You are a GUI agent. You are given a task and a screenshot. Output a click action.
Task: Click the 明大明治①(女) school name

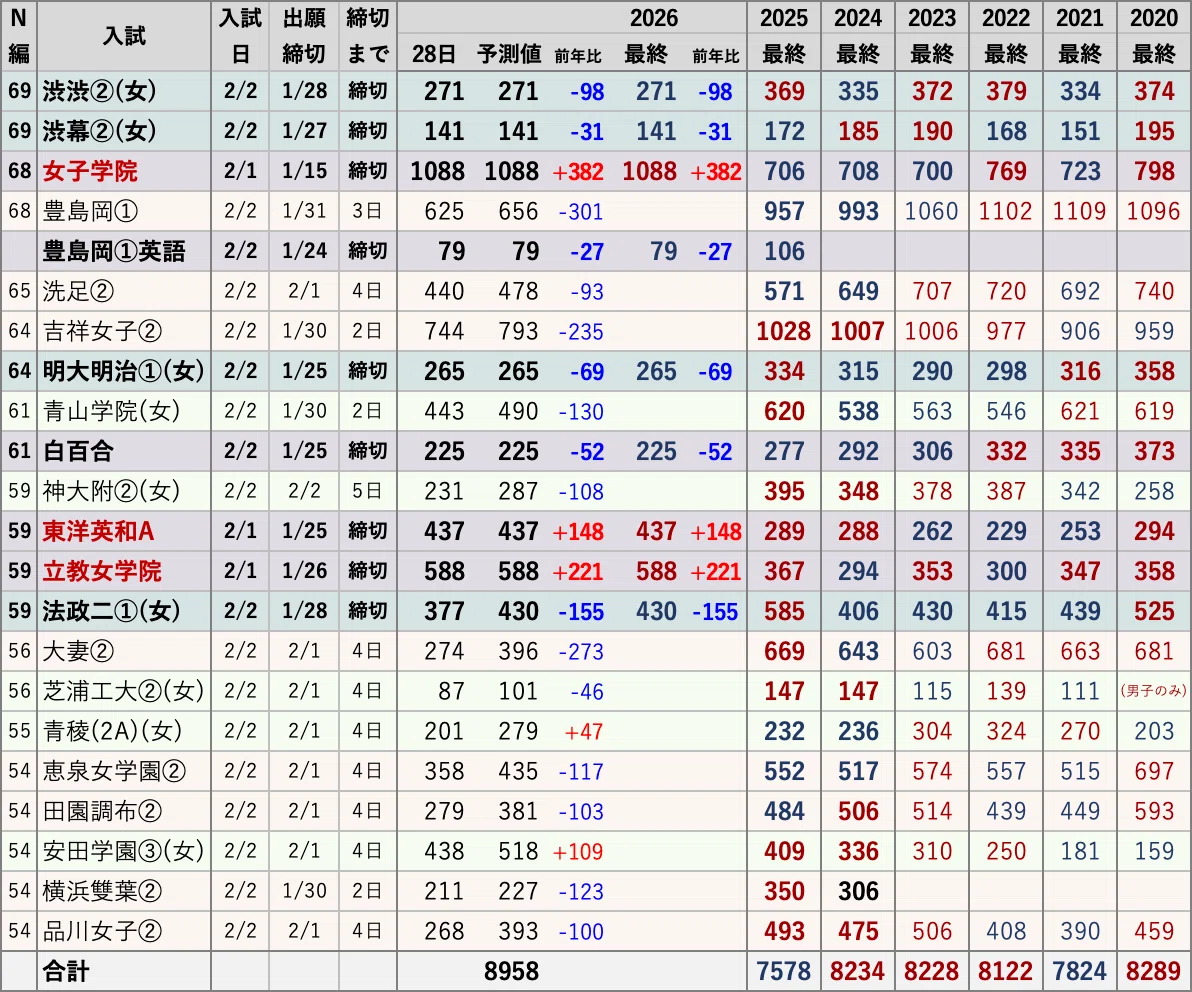[x=123, y=371]
